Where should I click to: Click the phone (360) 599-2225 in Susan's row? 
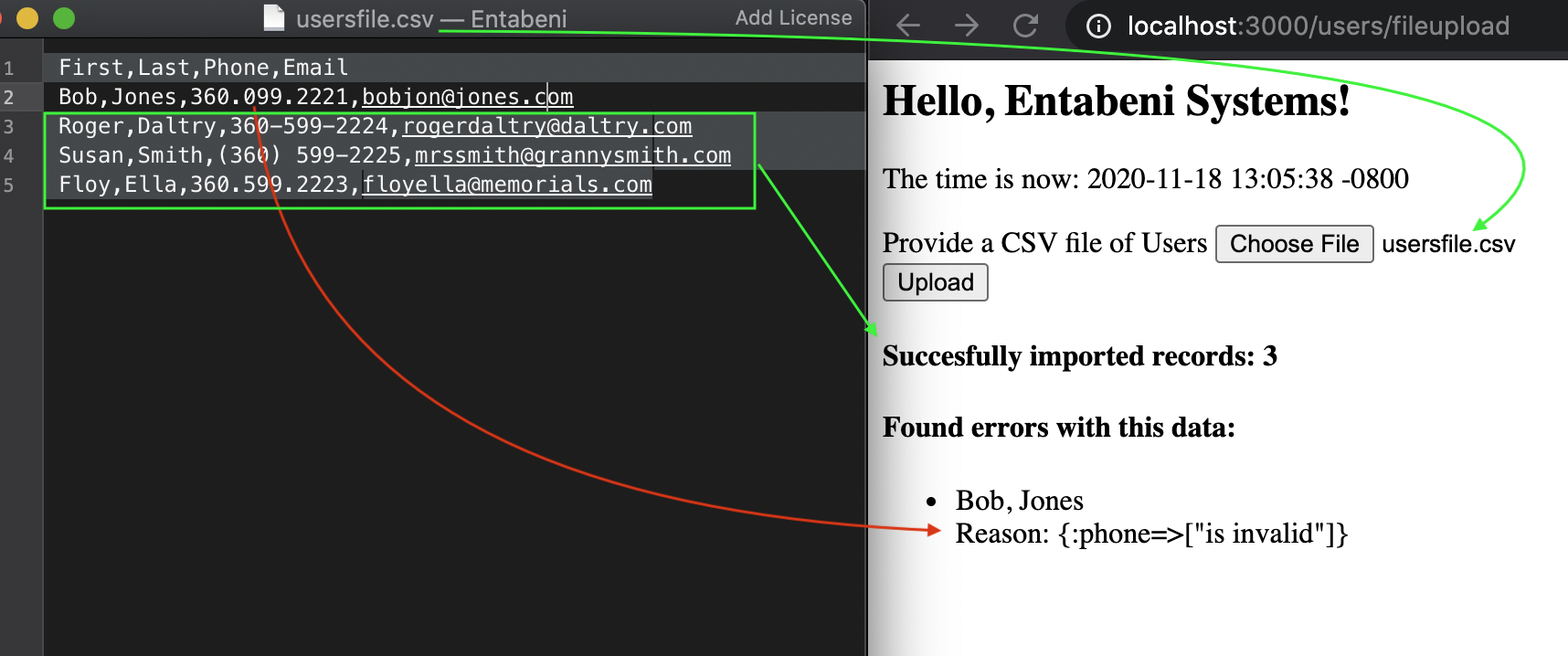coord(309,155)
